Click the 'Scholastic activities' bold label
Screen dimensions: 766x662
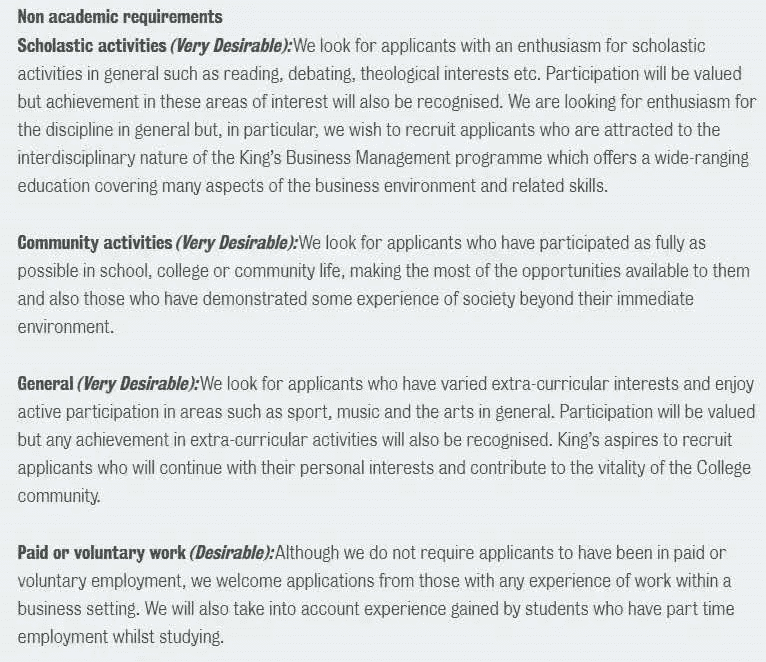[x=92, y=45]
